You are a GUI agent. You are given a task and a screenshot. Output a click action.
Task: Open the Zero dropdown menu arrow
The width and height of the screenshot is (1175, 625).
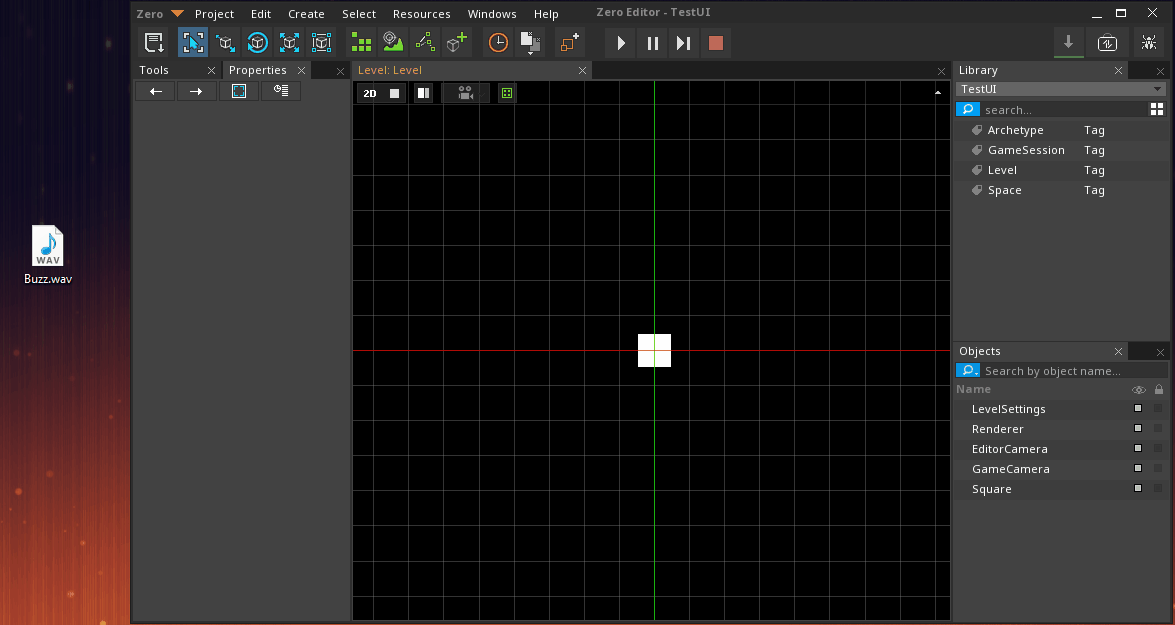click(x=177, y=14)
